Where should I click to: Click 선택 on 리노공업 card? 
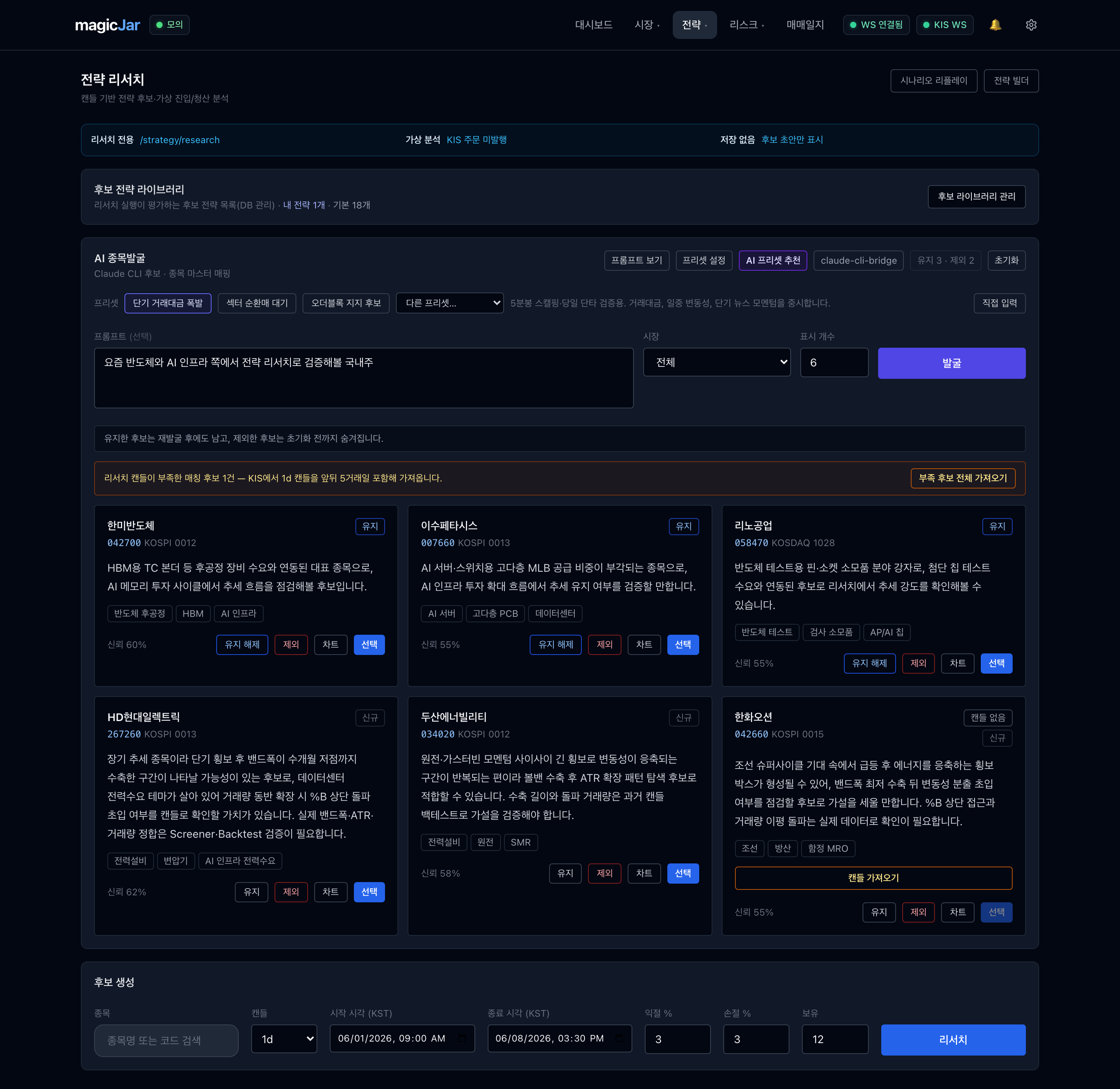[996, 664]
